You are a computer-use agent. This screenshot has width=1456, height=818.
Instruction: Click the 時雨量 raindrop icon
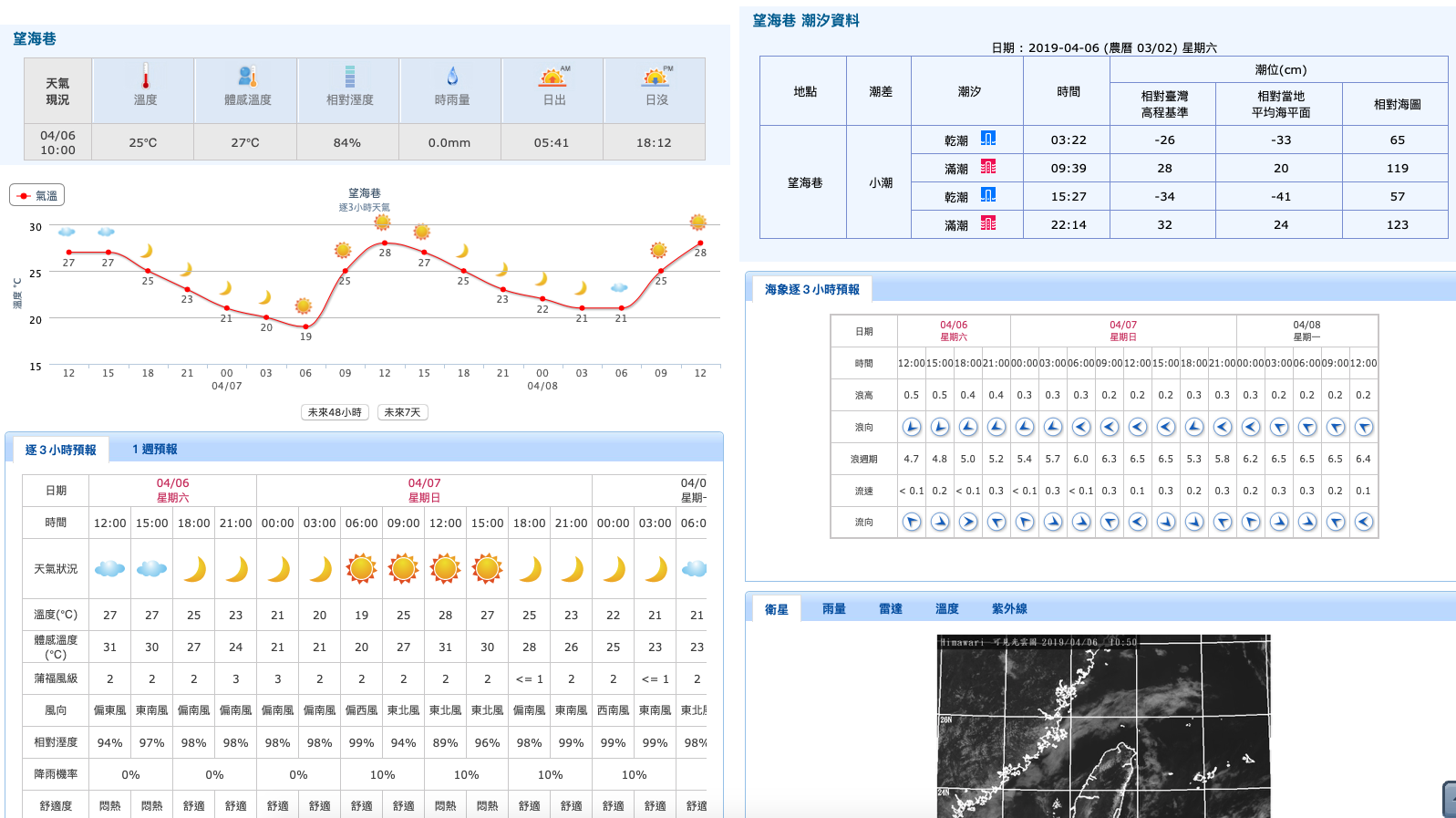452,77
